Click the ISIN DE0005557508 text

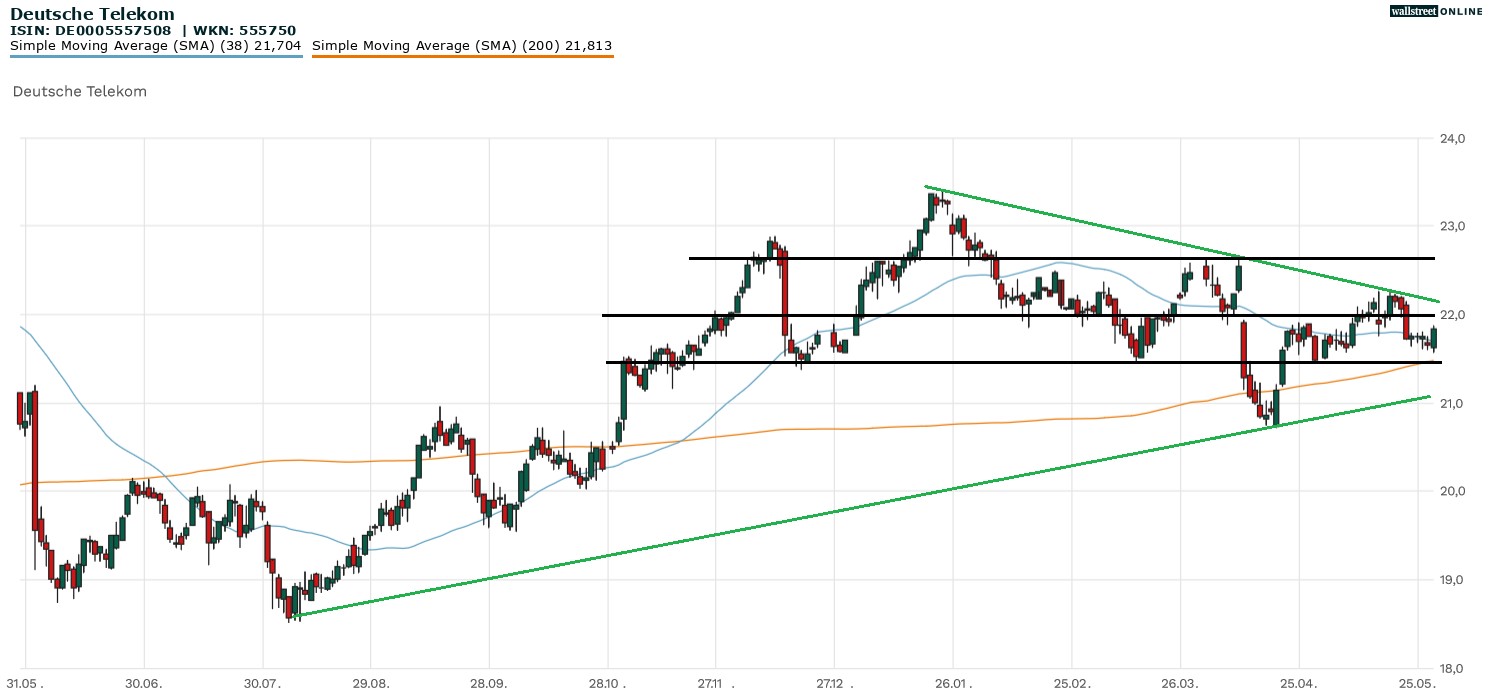97,31
